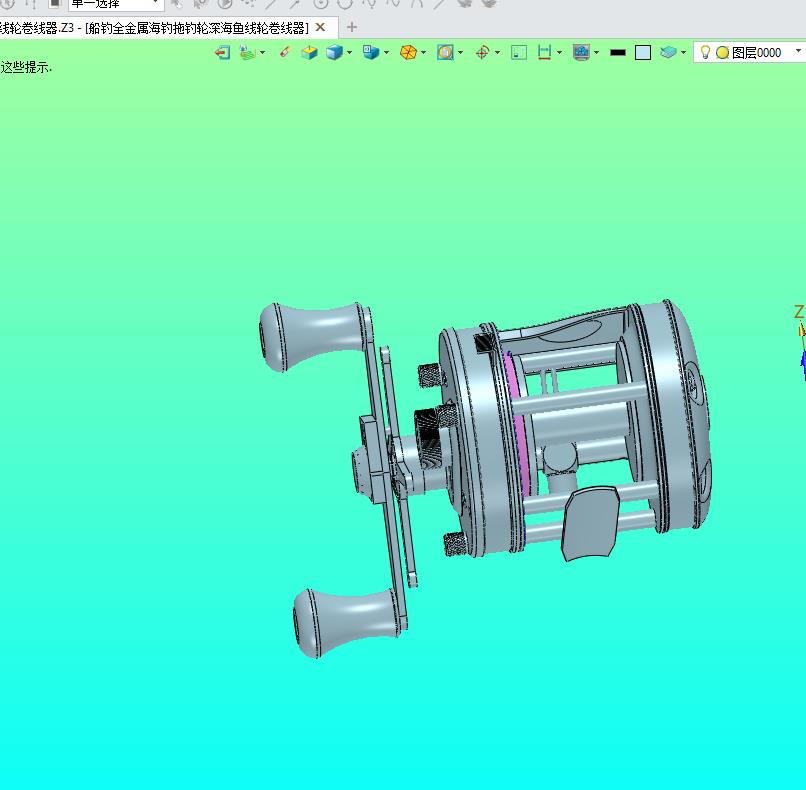806x790 pixels.
Task: Click the dimension measure bracket icon
Action: click(x=544, y=52)
